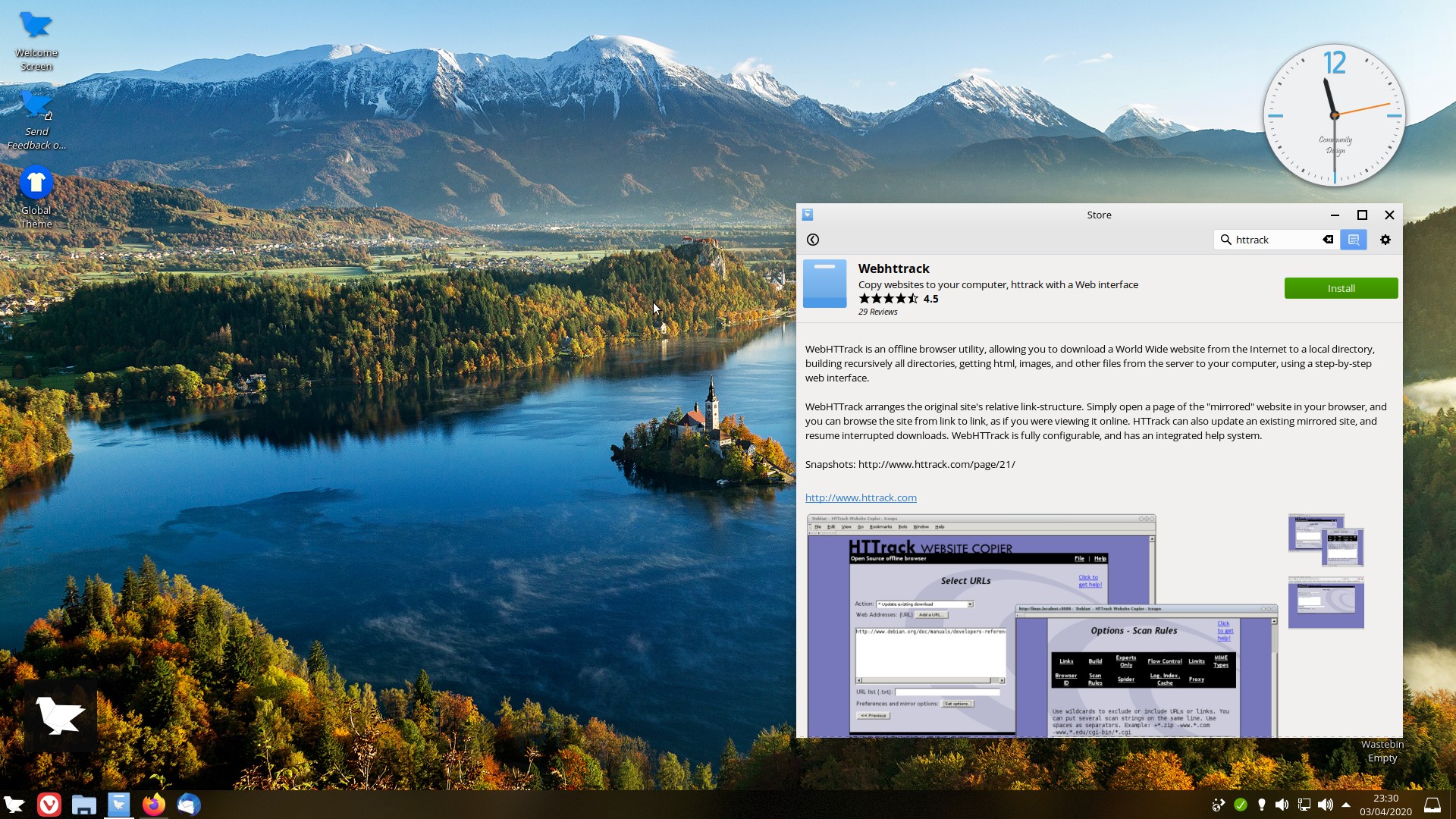Expand the hidden system tray arrow
Screen dimensions: 1456x819
point(1346,805)
